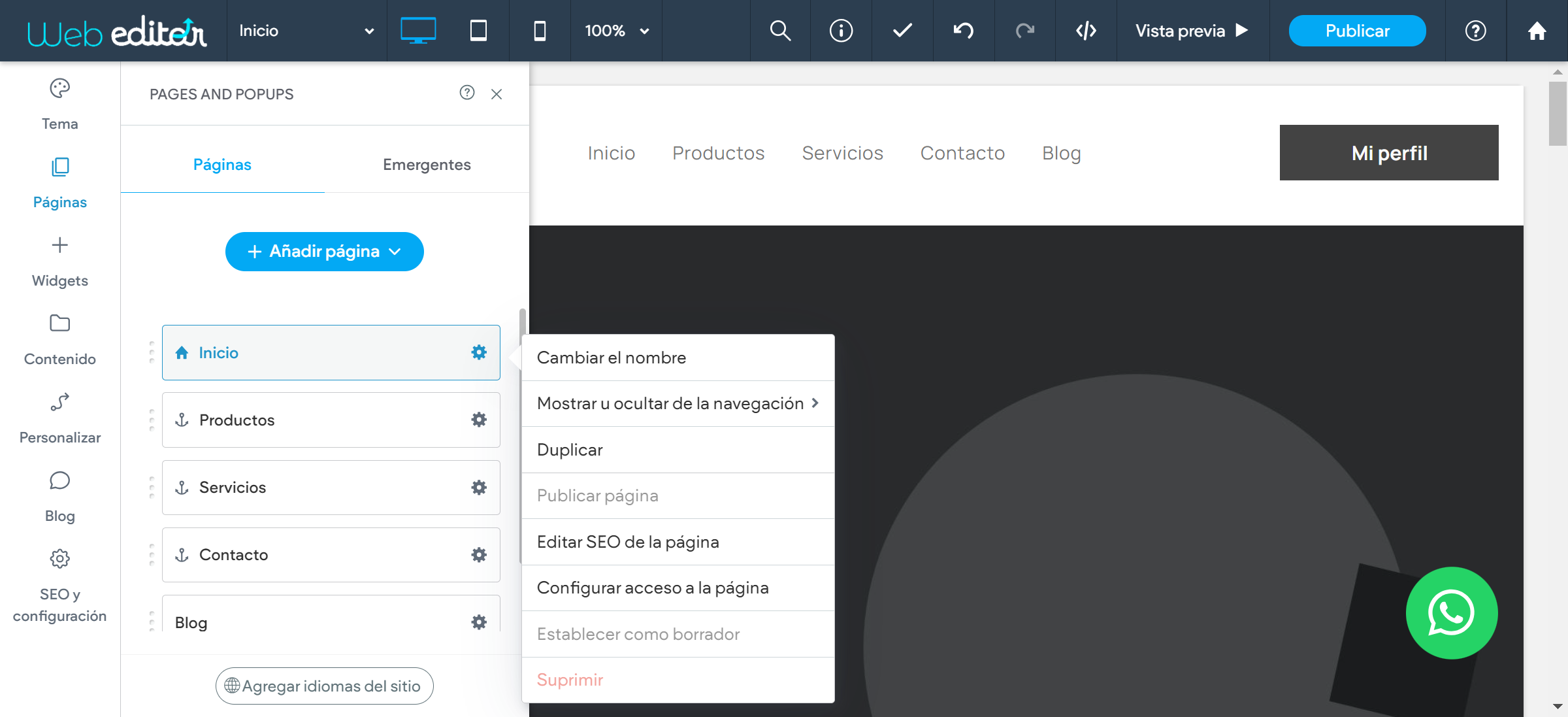Switch to tablet view icon
Image resolution: width=1568 pixels, height=717 pixels.
point(478,31)
